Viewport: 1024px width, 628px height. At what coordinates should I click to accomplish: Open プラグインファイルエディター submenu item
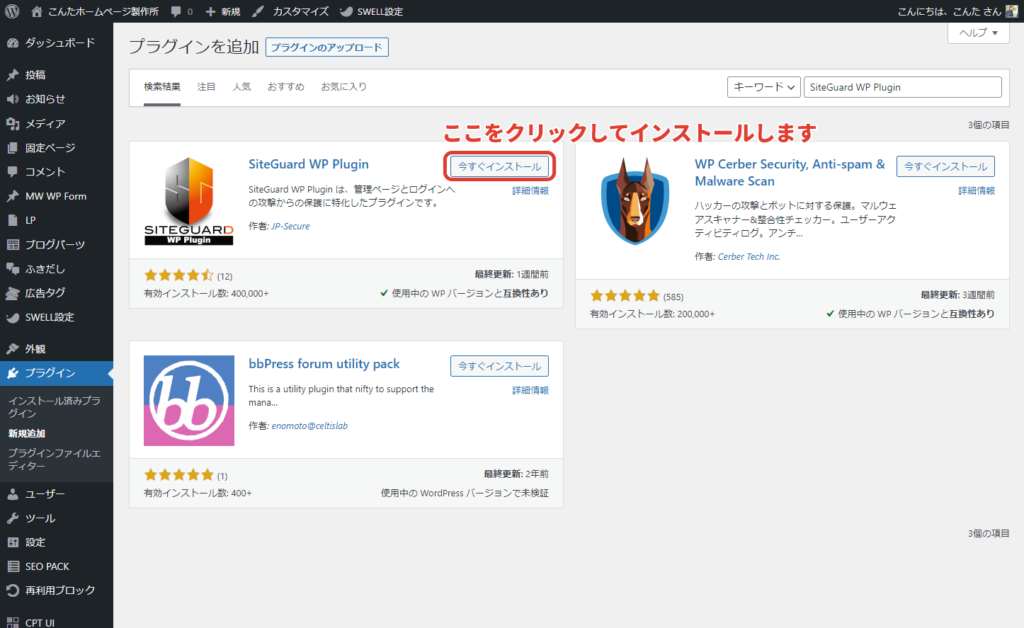(55, 460)
